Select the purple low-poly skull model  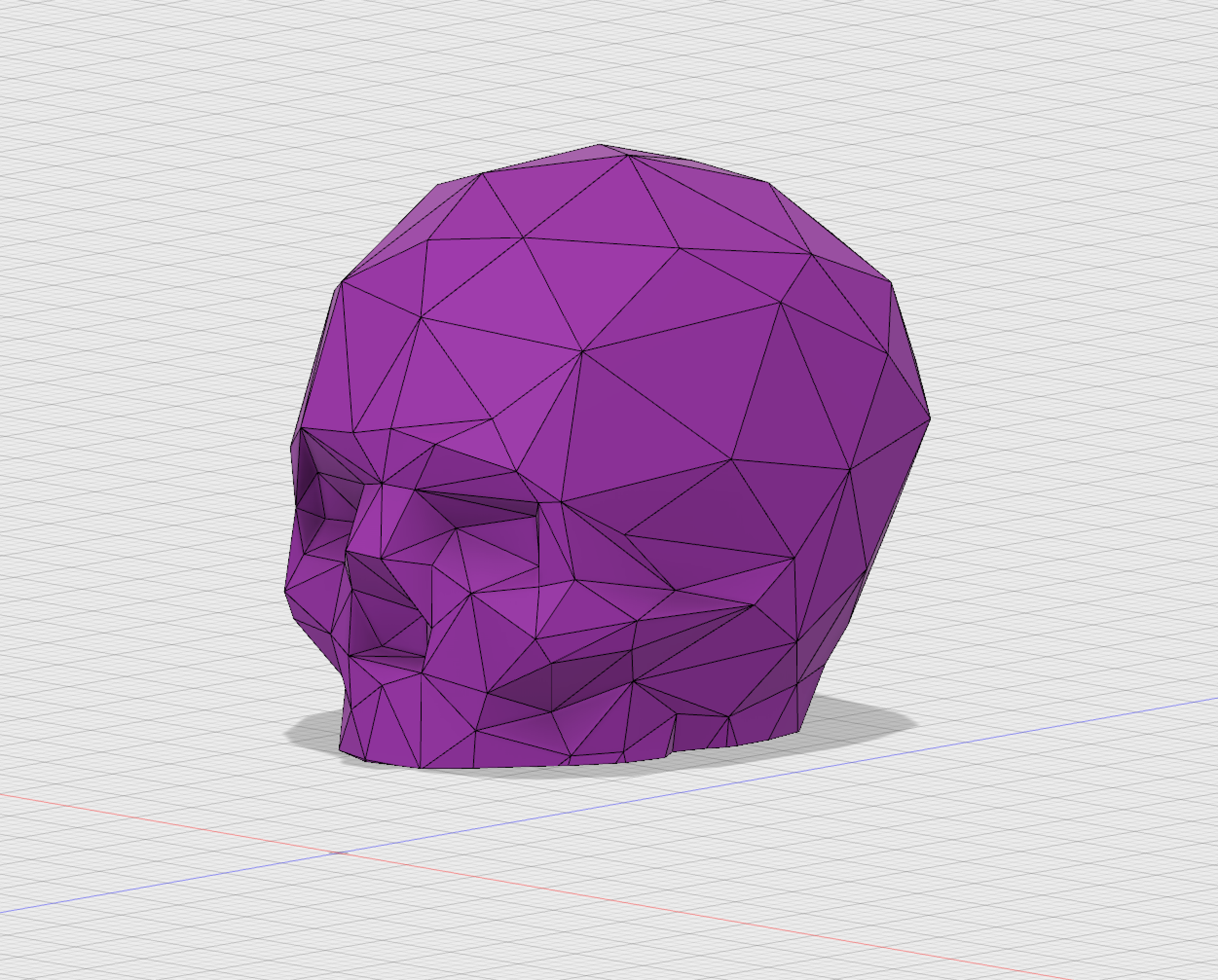click(x=608, y=457)
